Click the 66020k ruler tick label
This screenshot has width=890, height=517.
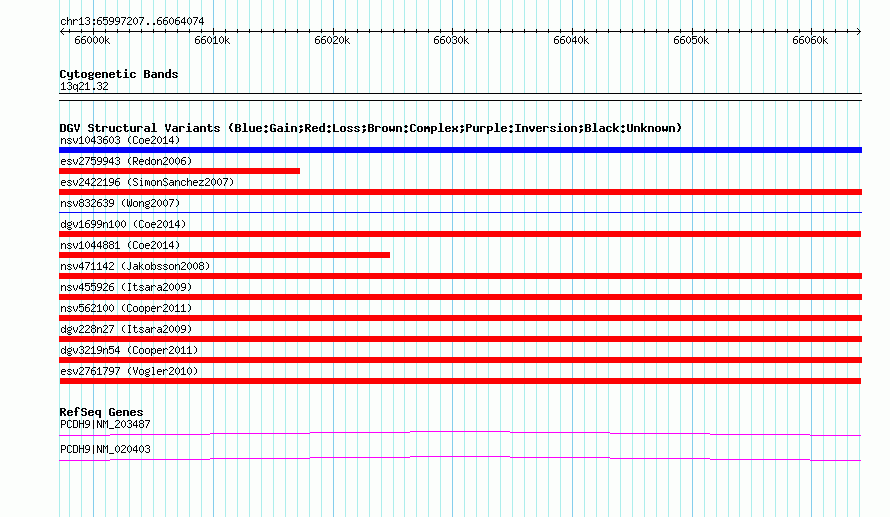click(331, 41)
